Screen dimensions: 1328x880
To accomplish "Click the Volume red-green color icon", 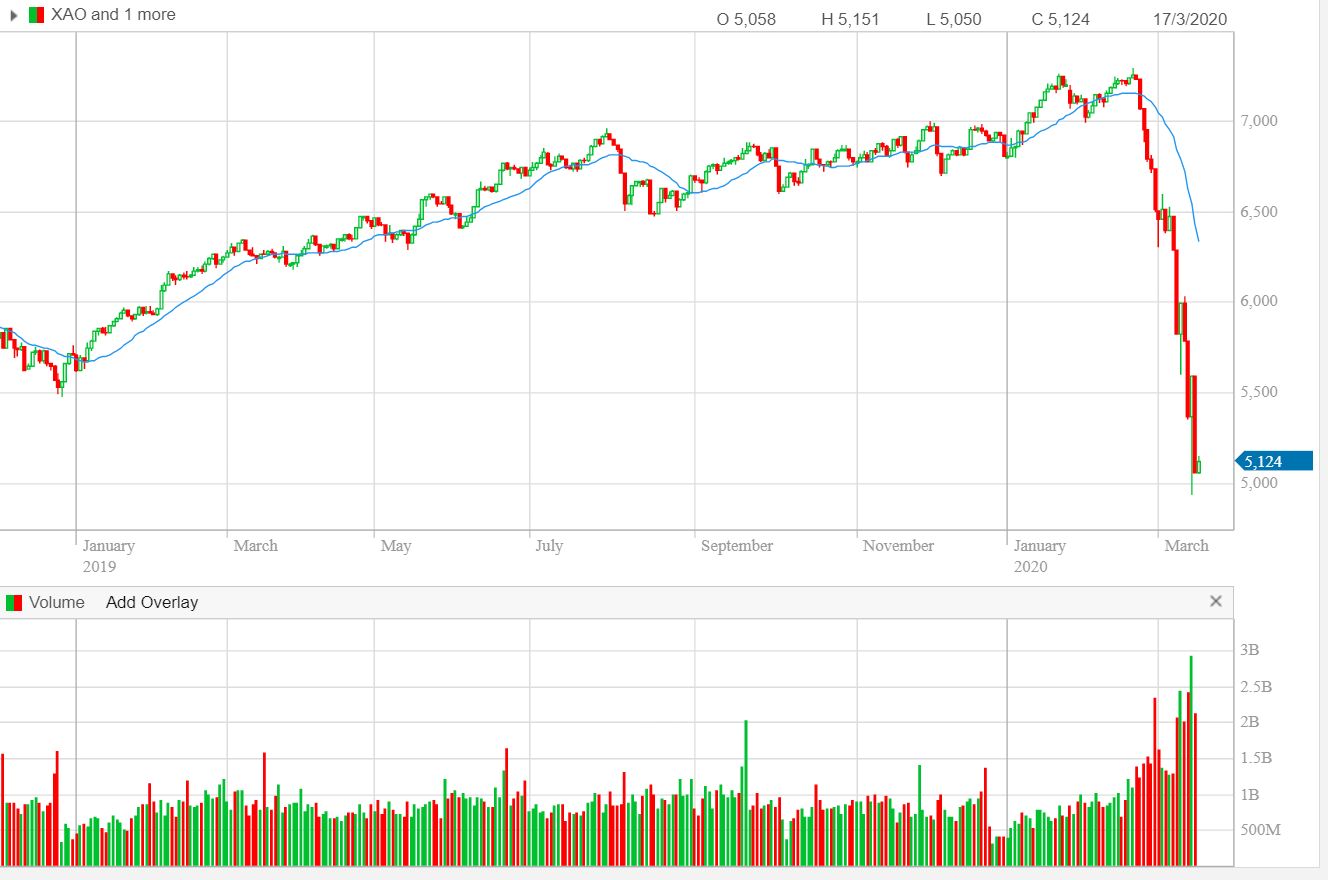I will click(14, 603).
